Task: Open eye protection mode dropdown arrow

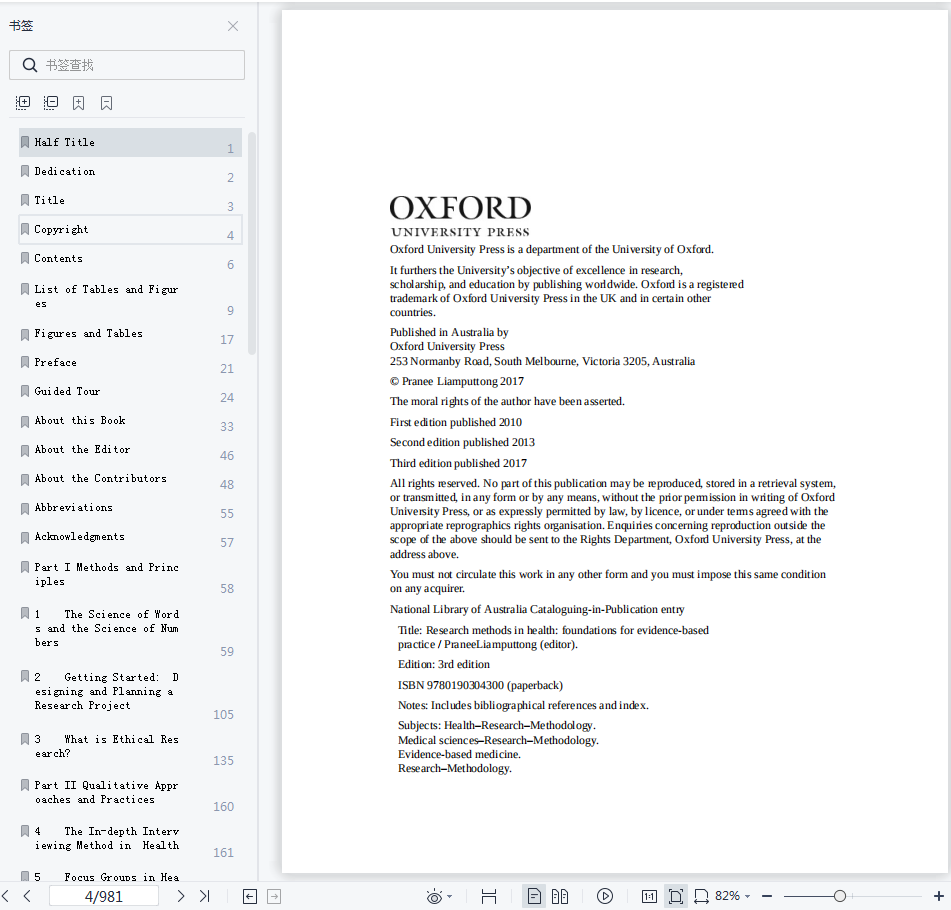Action: tap(449, 896)
